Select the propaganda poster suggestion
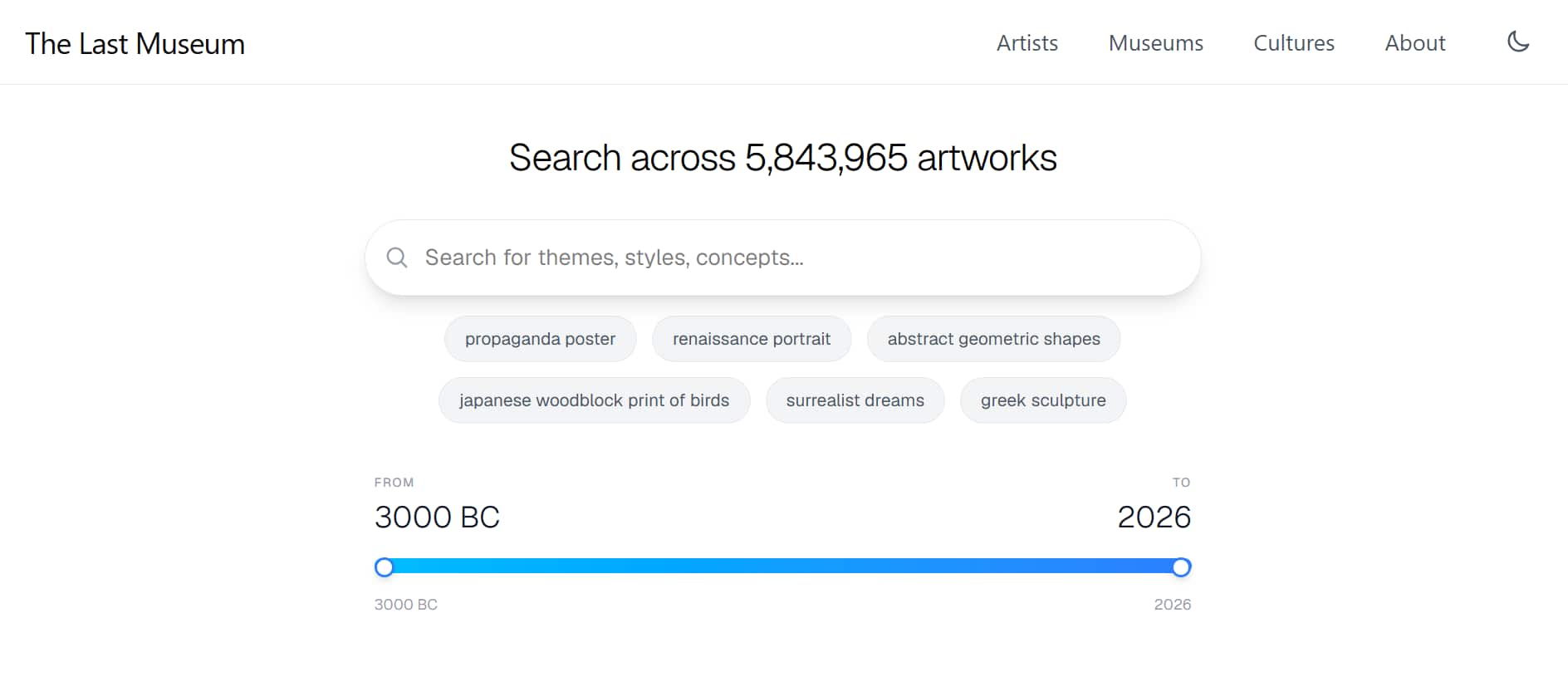The height and width of the screenshot is (677, 1568). pos(541,339)
